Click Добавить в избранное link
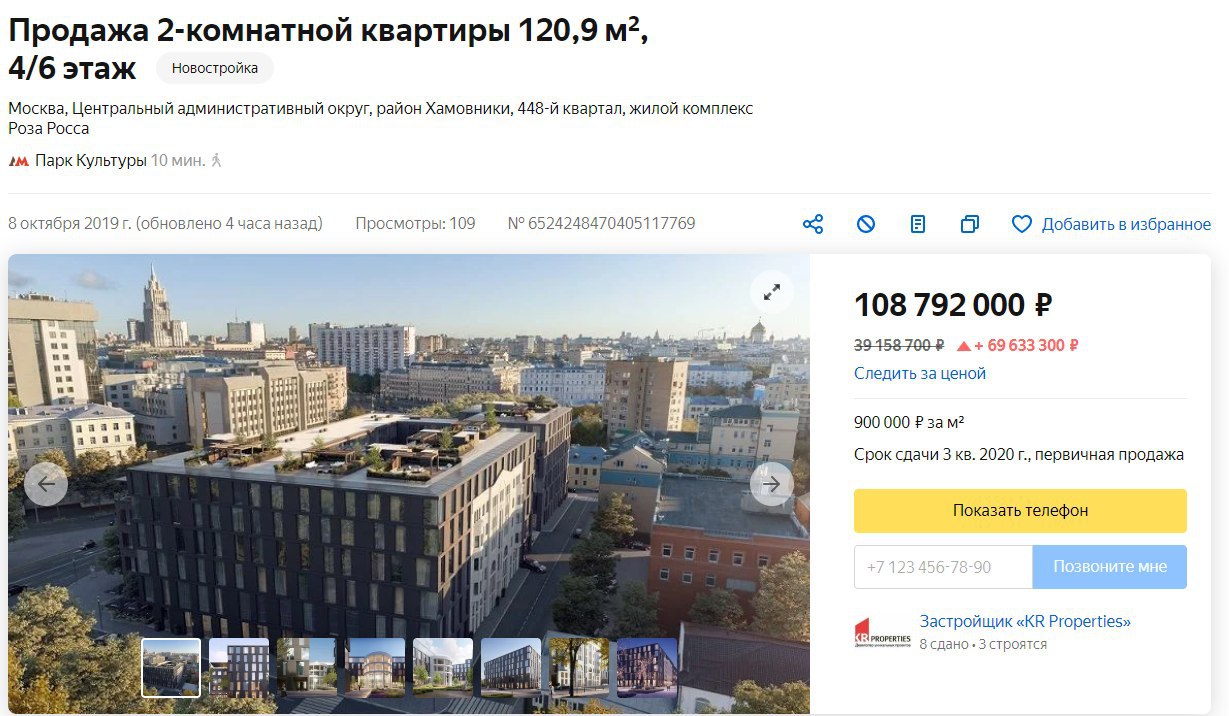This screenshot has height=716, width=1229. click(x=1126, y=224)
